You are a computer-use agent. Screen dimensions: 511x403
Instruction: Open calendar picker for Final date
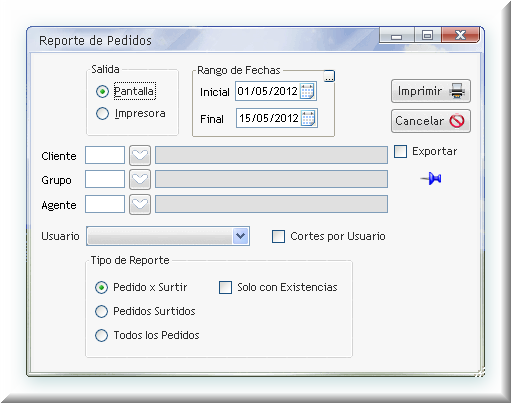tap(308, 118)
